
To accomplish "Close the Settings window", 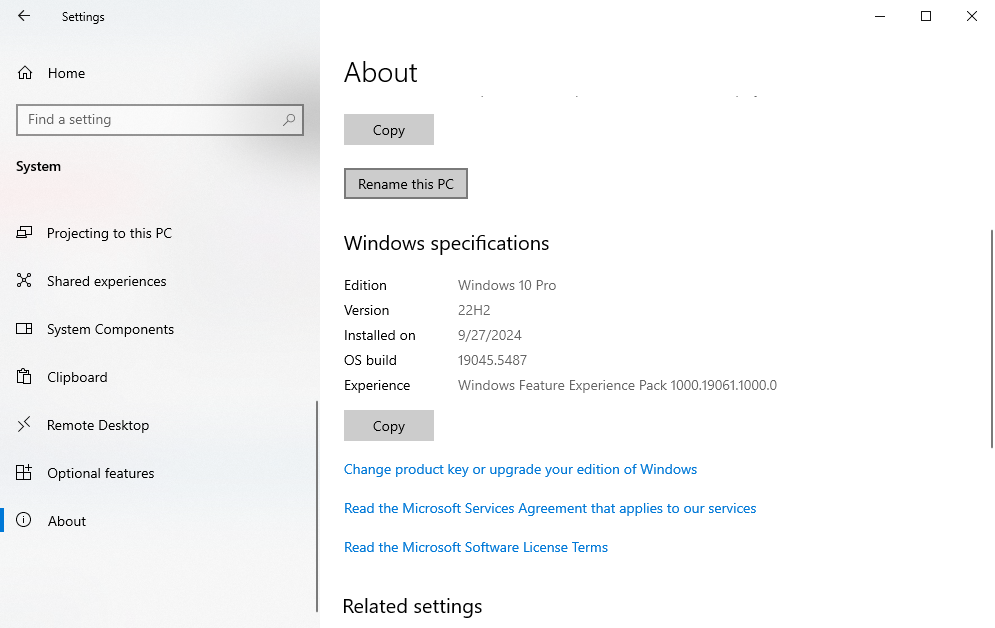I will click(x=972, y=16).
